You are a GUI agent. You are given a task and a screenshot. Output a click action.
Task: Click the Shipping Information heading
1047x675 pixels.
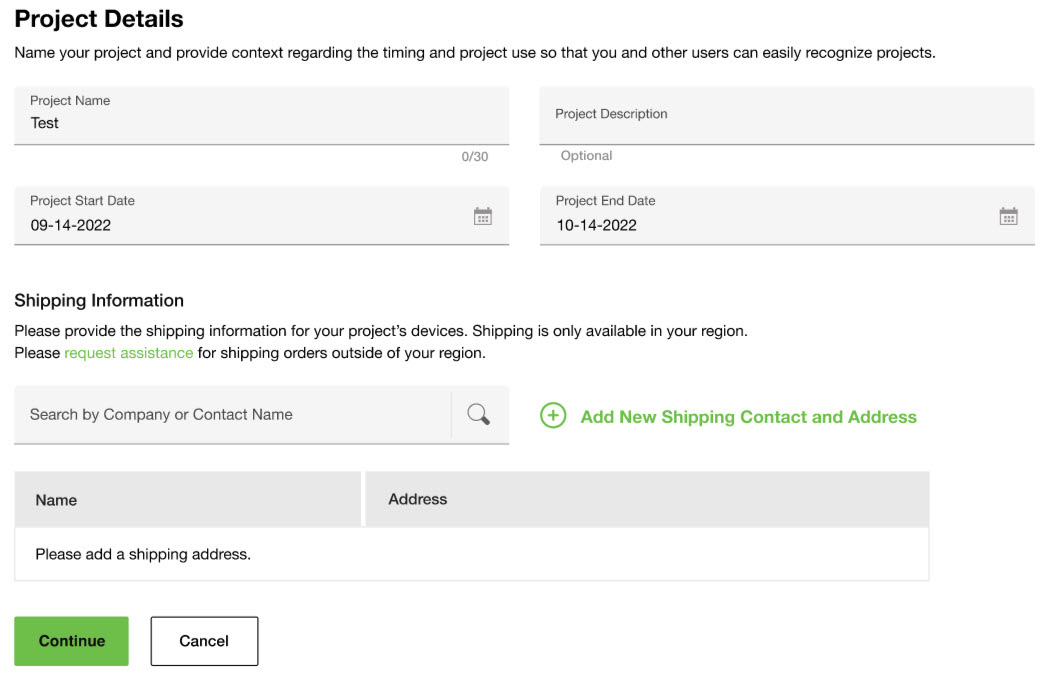99,300
